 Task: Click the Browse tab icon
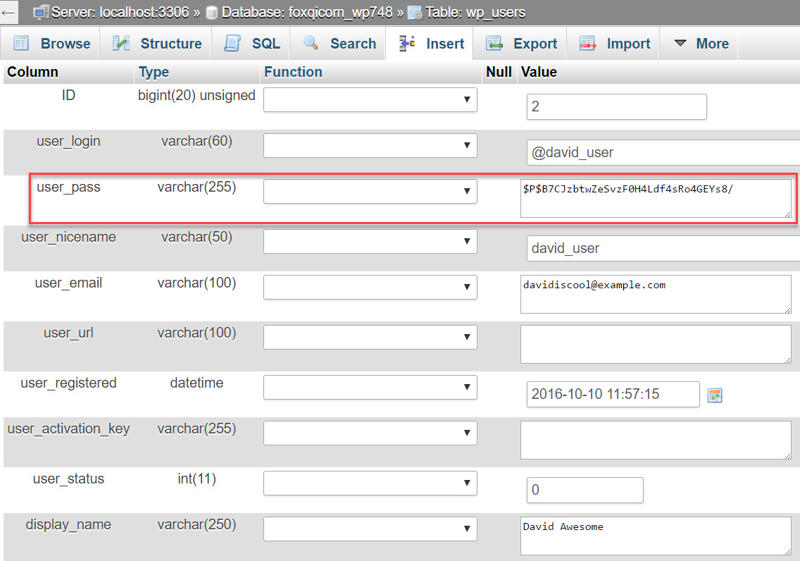(21, 43)
